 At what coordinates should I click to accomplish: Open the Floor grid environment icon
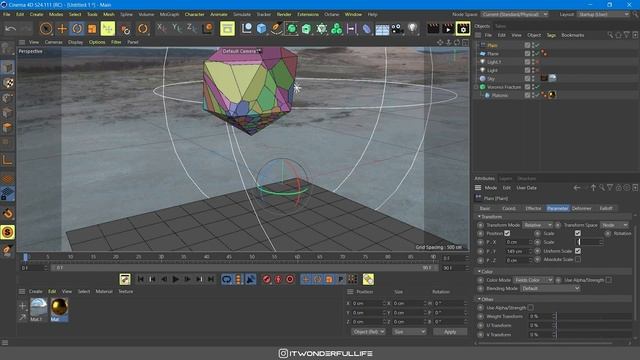(382, 29)
